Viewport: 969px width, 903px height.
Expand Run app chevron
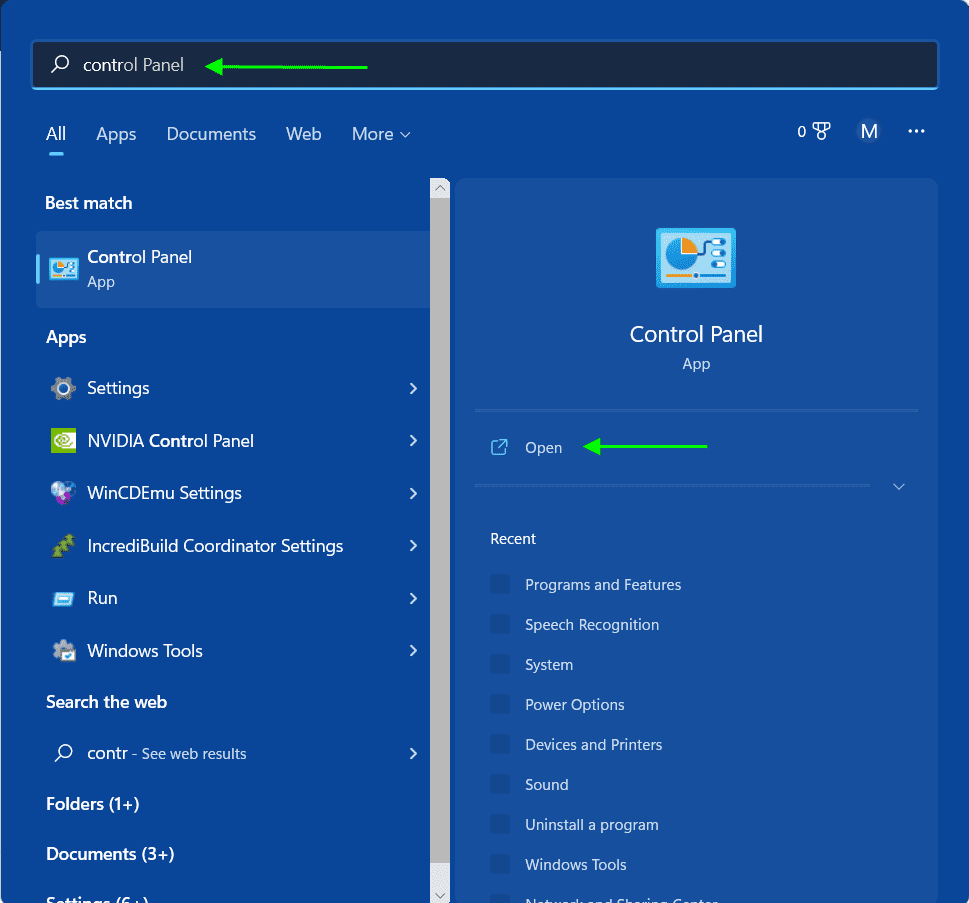(413, 598)
